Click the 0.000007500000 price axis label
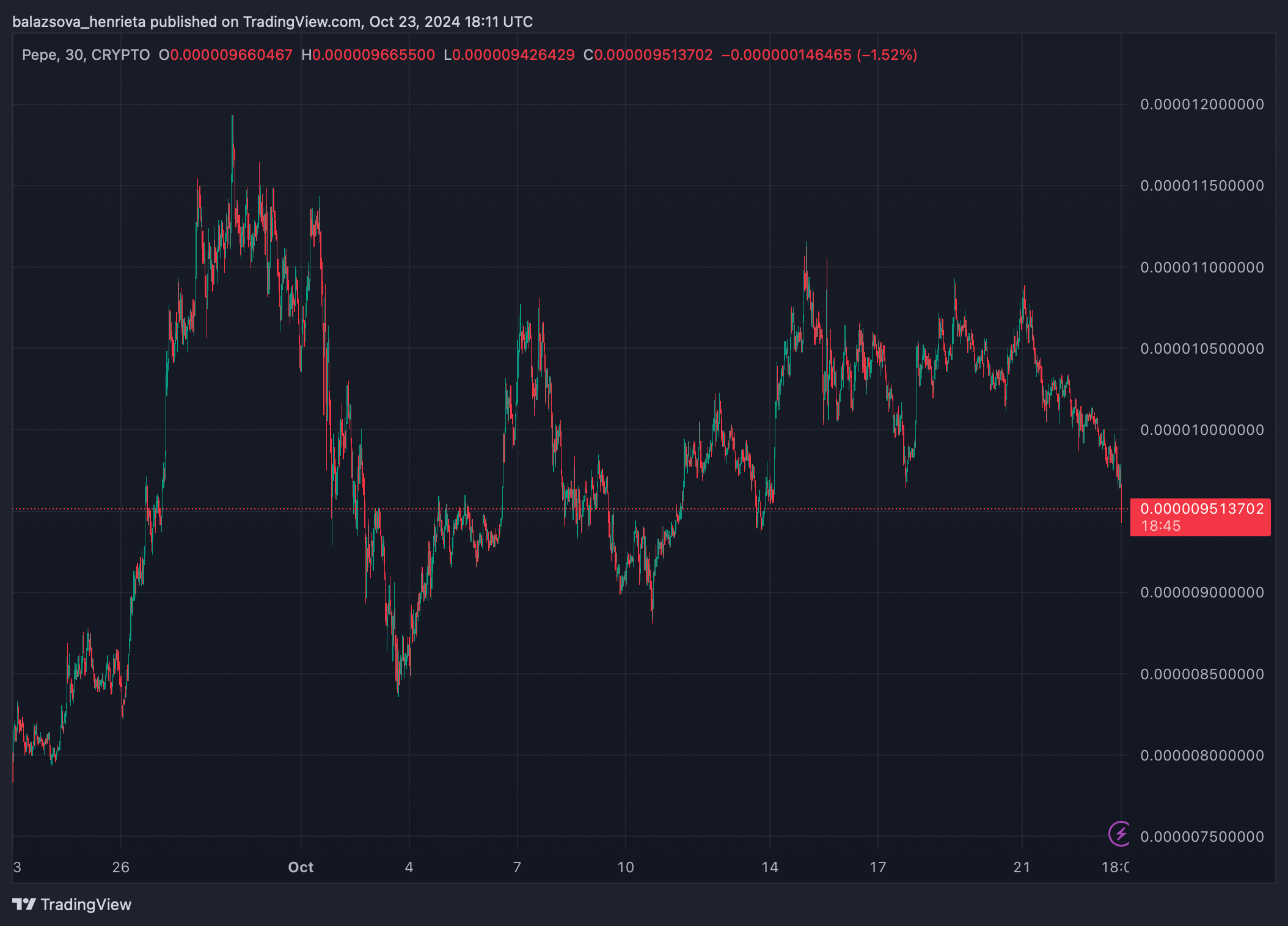This screenshot has height=926, width=1288. (x=1202, y=837)
